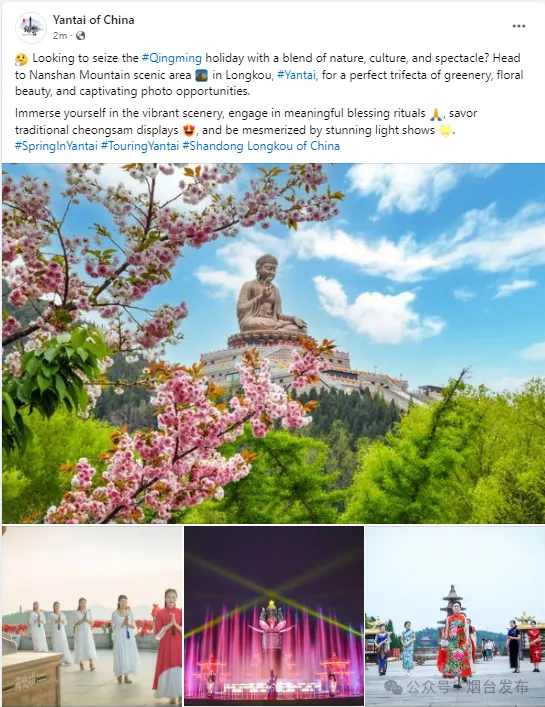This screenshot has width=545, height=707.
Task: Open the pink fountain light show photo
Action: click(x=274, y=616)
